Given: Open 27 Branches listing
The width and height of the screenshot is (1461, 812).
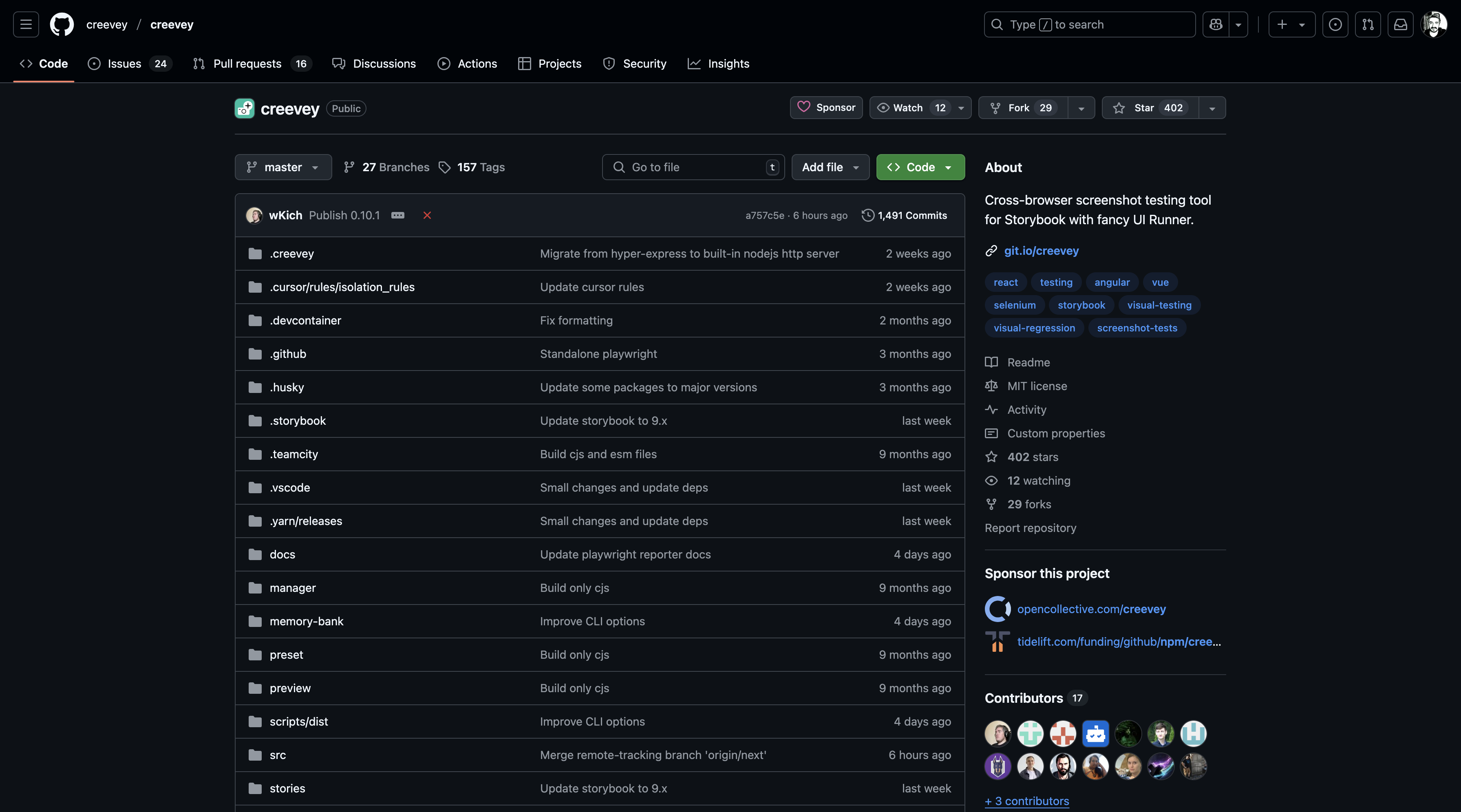Looking at the screenshot, I should click(x=387, y=167).
